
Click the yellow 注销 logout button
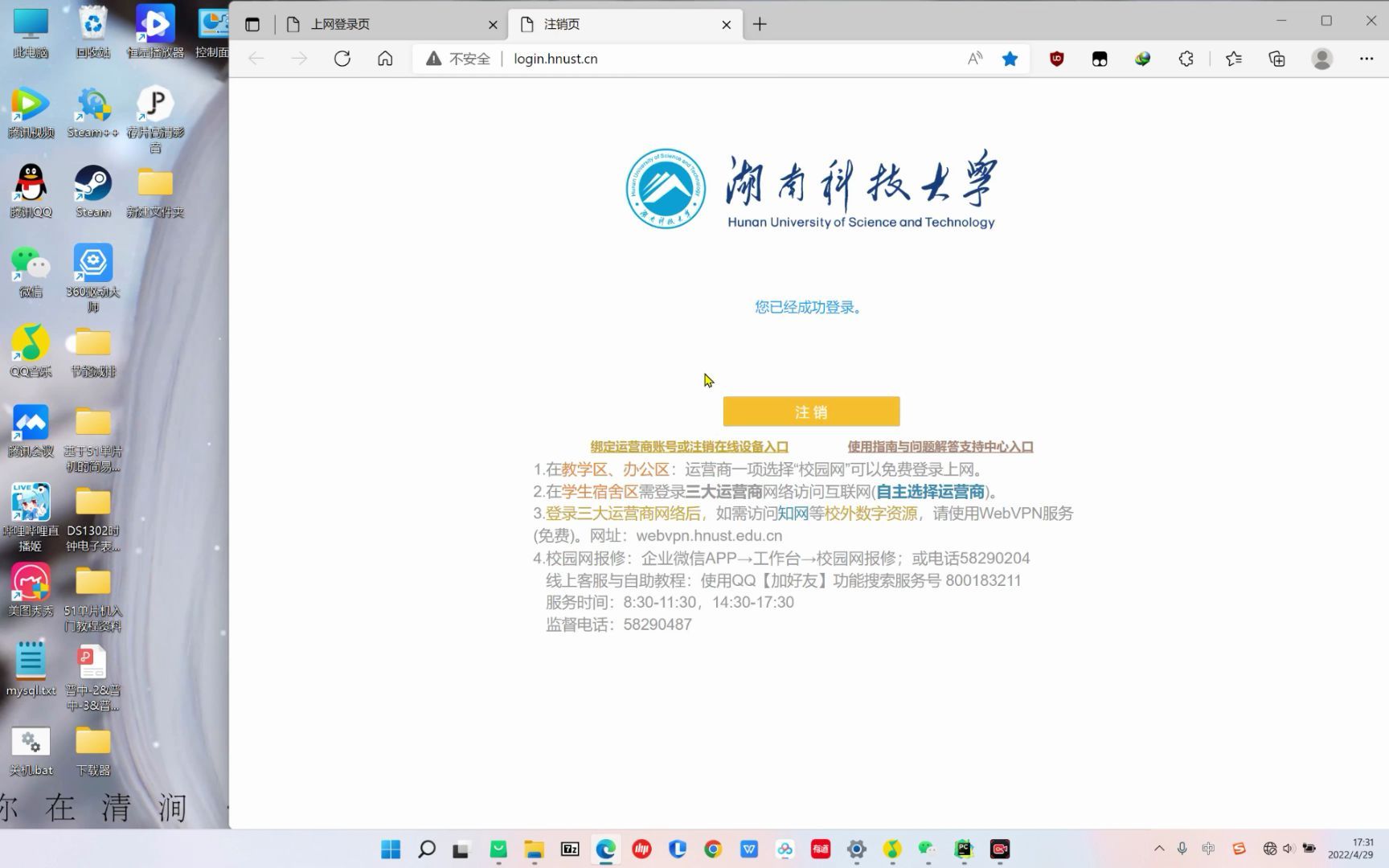click(811, 411)
